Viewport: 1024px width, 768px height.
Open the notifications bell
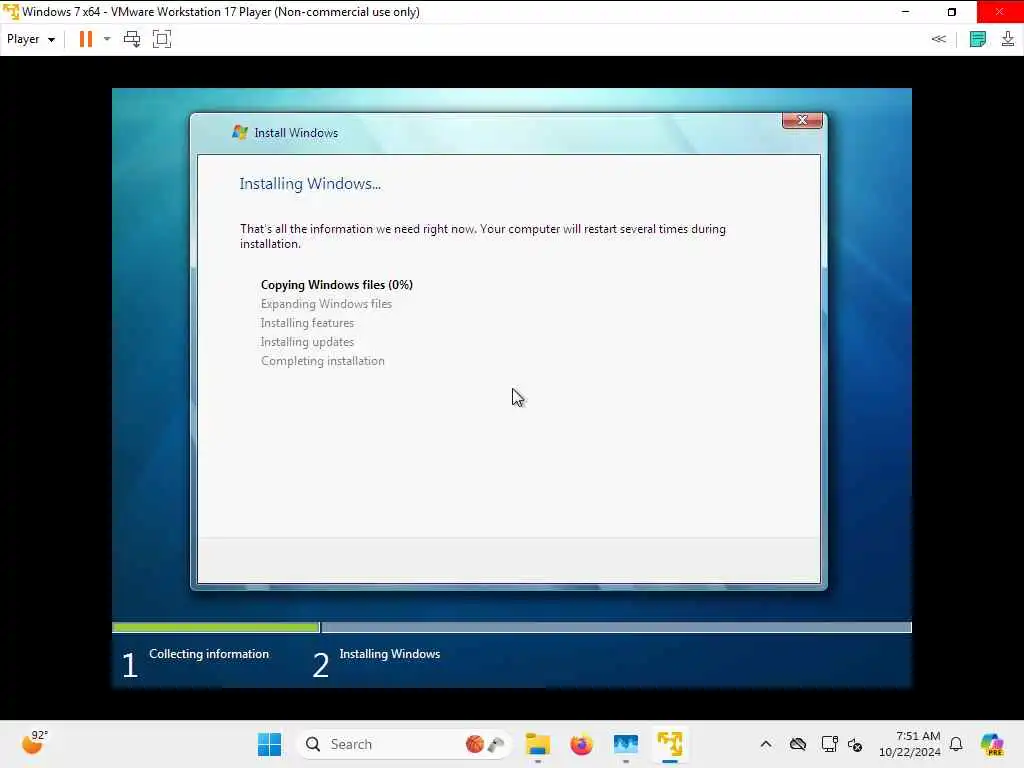pyautogui.click(x=956, y=744)
